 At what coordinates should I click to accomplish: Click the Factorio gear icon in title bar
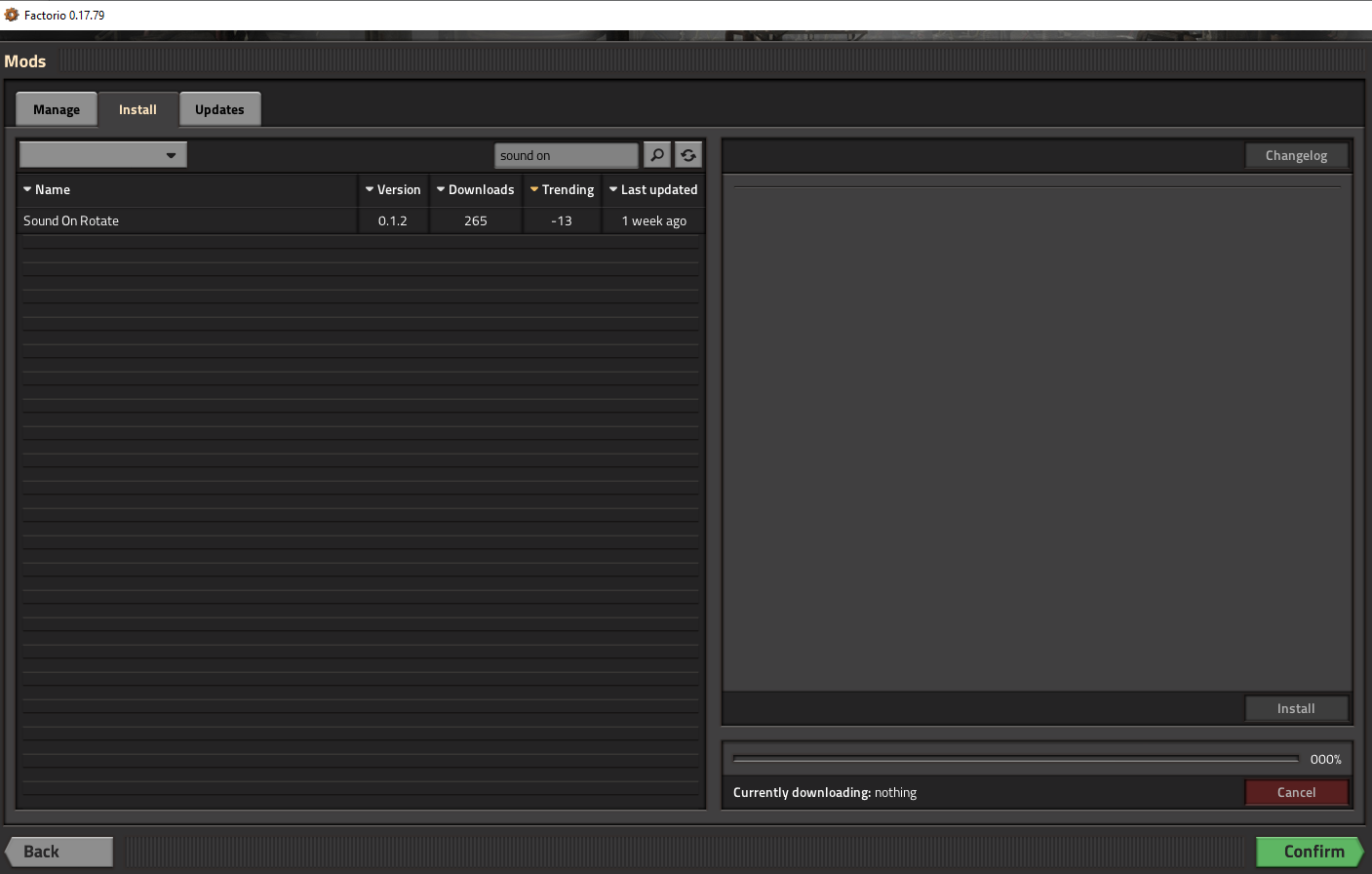pyautogui.click(x=12, y=15)
